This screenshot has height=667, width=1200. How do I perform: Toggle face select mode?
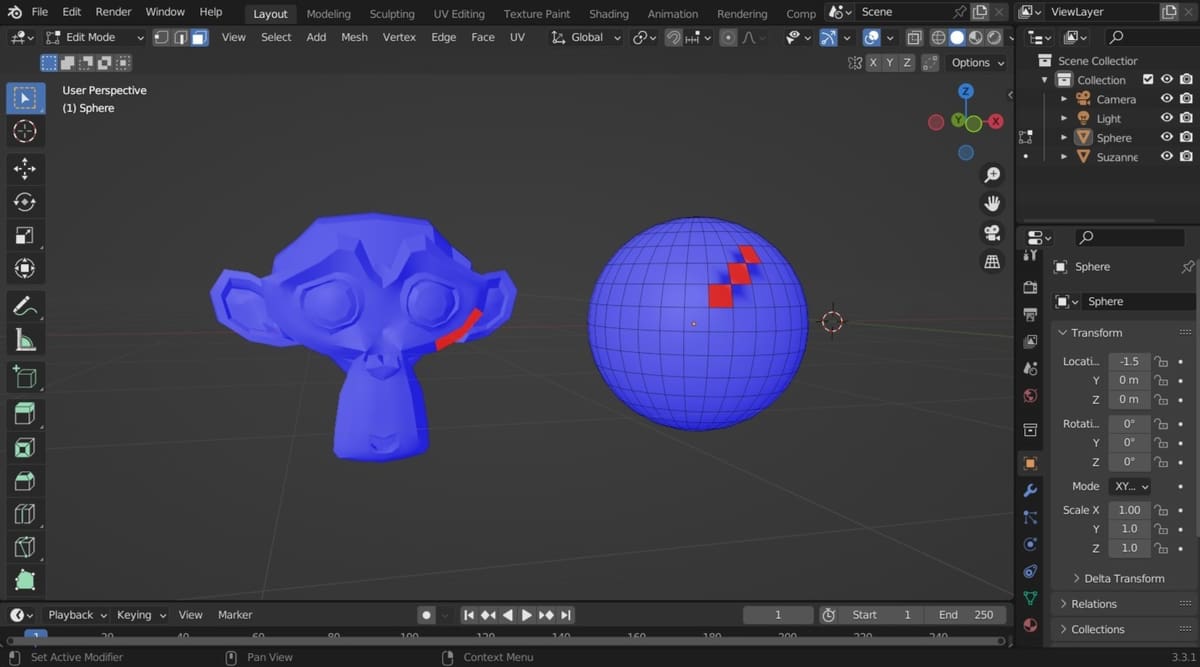tap(199, 37)
